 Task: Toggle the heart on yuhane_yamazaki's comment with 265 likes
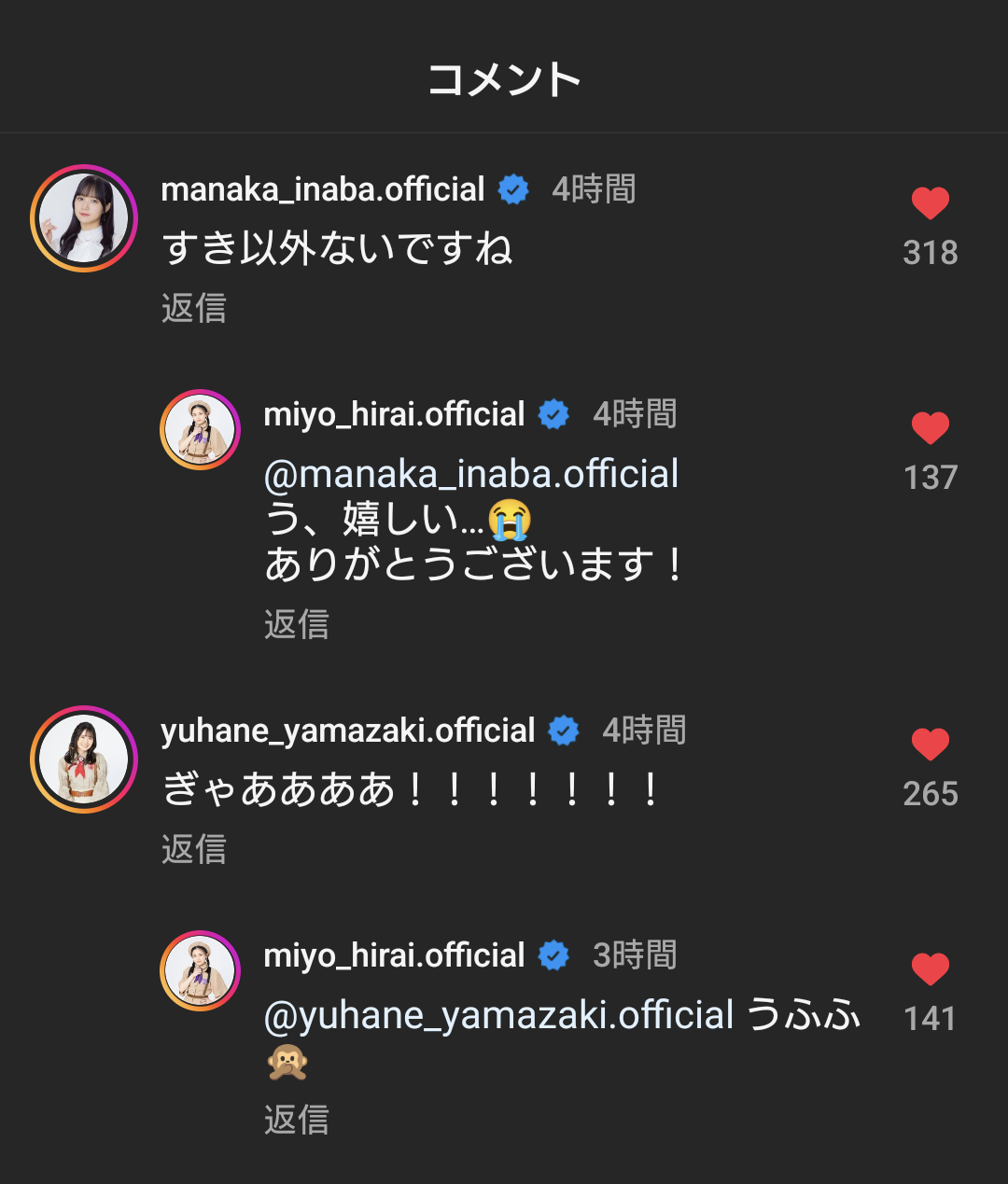tap(930, 745)
